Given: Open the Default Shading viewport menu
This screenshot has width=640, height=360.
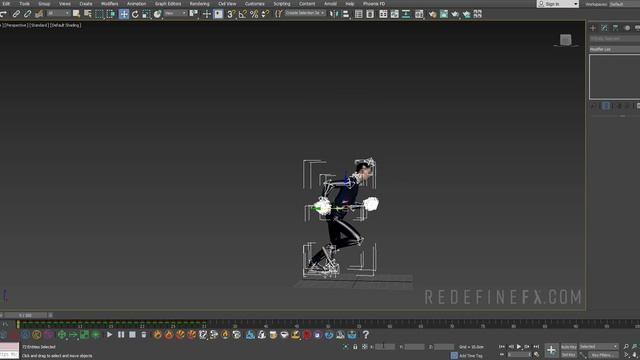Looking at the screenshot, I should click(65, 25).
